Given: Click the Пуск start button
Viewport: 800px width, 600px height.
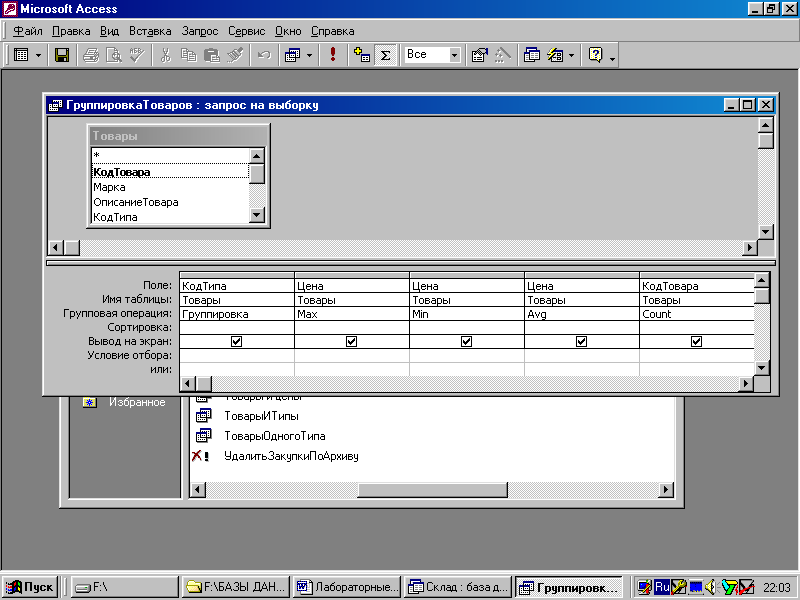Looking at the screenshot, I should click(x=31, y=587).
